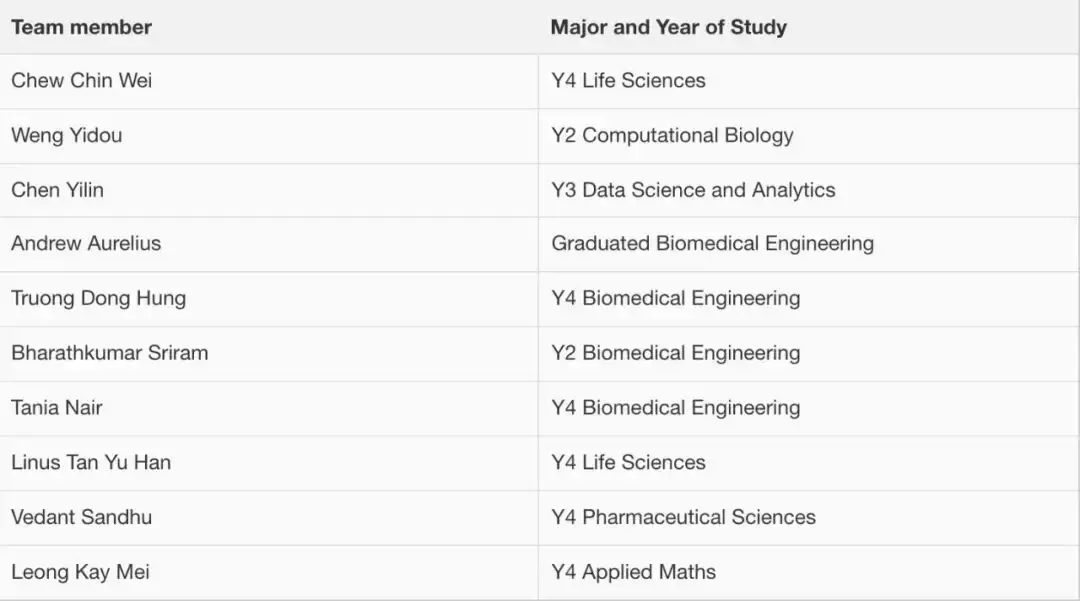Click the name Bharathkumar Sriram

[110, 353]
